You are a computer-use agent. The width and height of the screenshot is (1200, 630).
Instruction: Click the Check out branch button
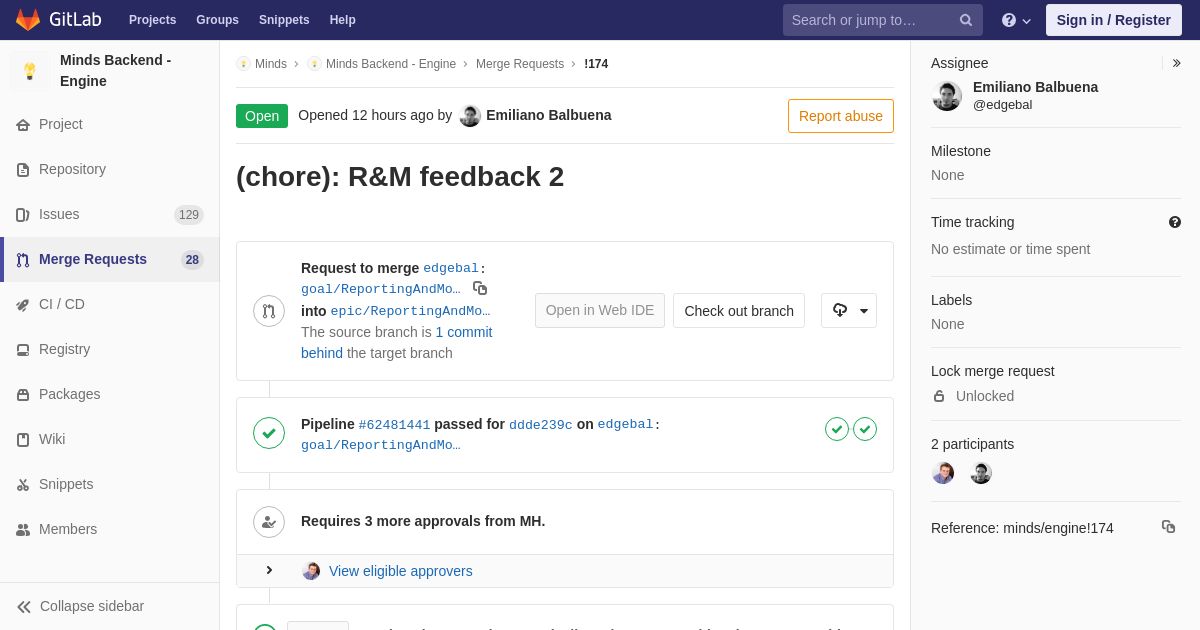point(739,310)
